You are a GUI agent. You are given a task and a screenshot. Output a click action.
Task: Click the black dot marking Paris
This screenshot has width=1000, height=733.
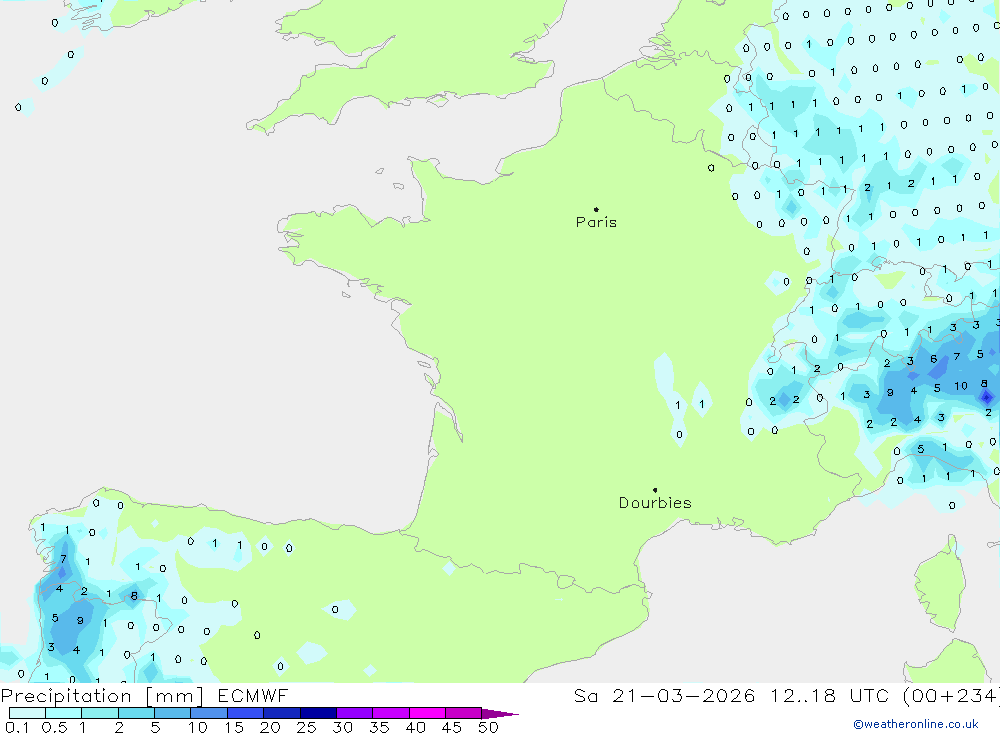pyautogui.click(x=596, y=209)
